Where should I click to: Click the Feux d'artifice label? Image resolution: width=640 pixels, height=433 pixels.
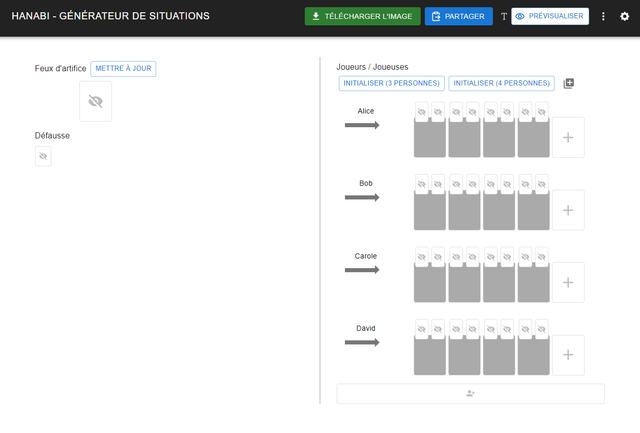60,68
